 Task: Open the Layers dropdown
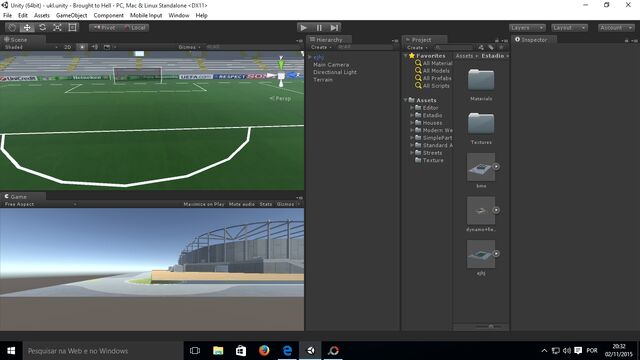527,27
